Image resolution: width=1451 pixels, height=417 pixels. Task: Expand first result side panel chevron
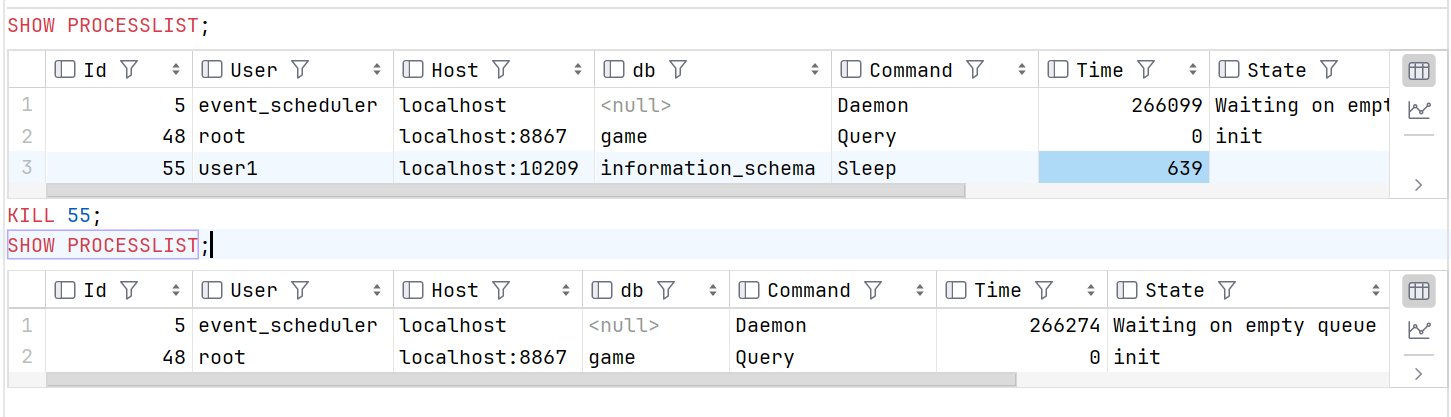(x=1418, y=184)
